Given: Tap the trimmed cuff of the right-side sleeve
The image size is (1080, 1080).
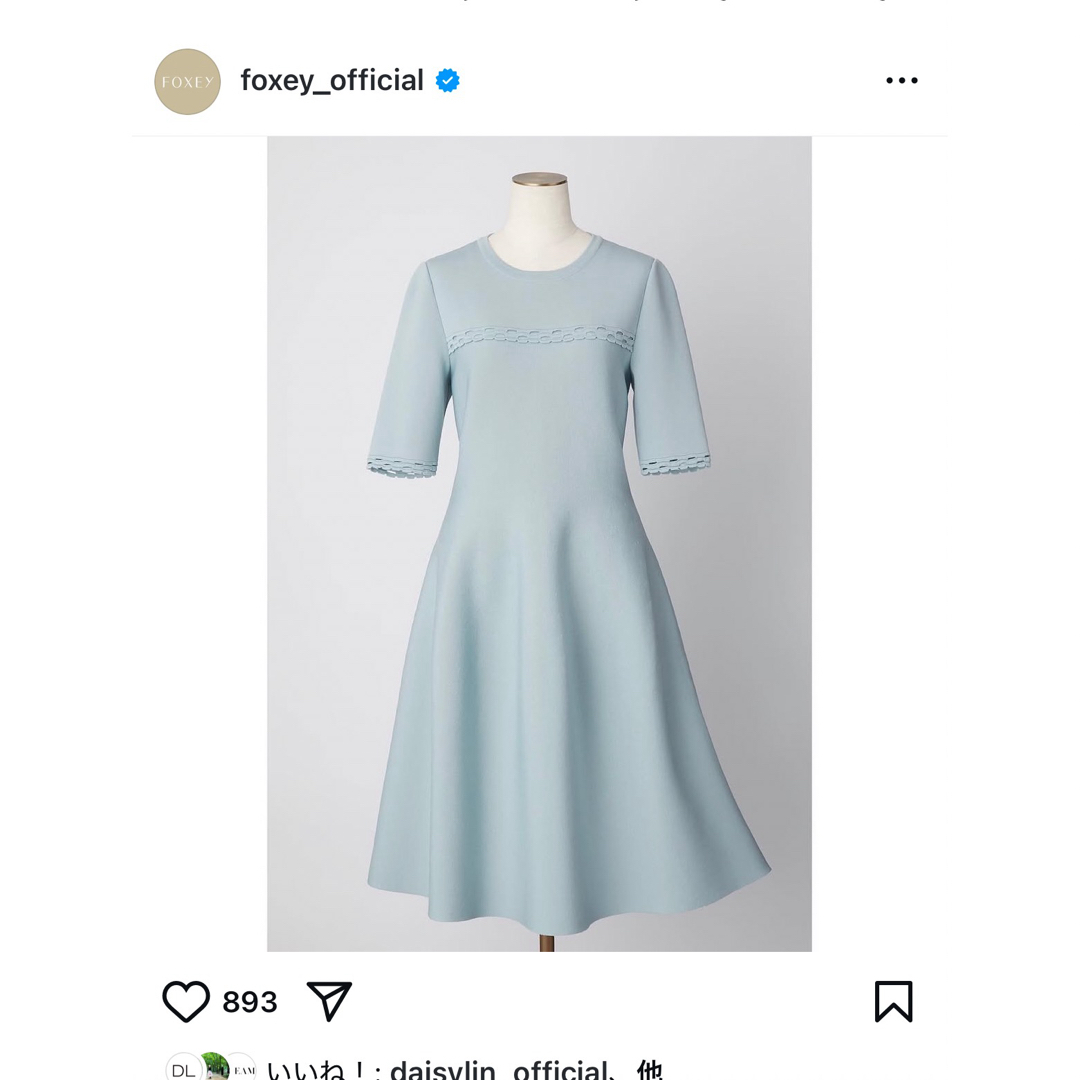Looking at the screenshot, I should pyautogui.click(x=674, y=465).
